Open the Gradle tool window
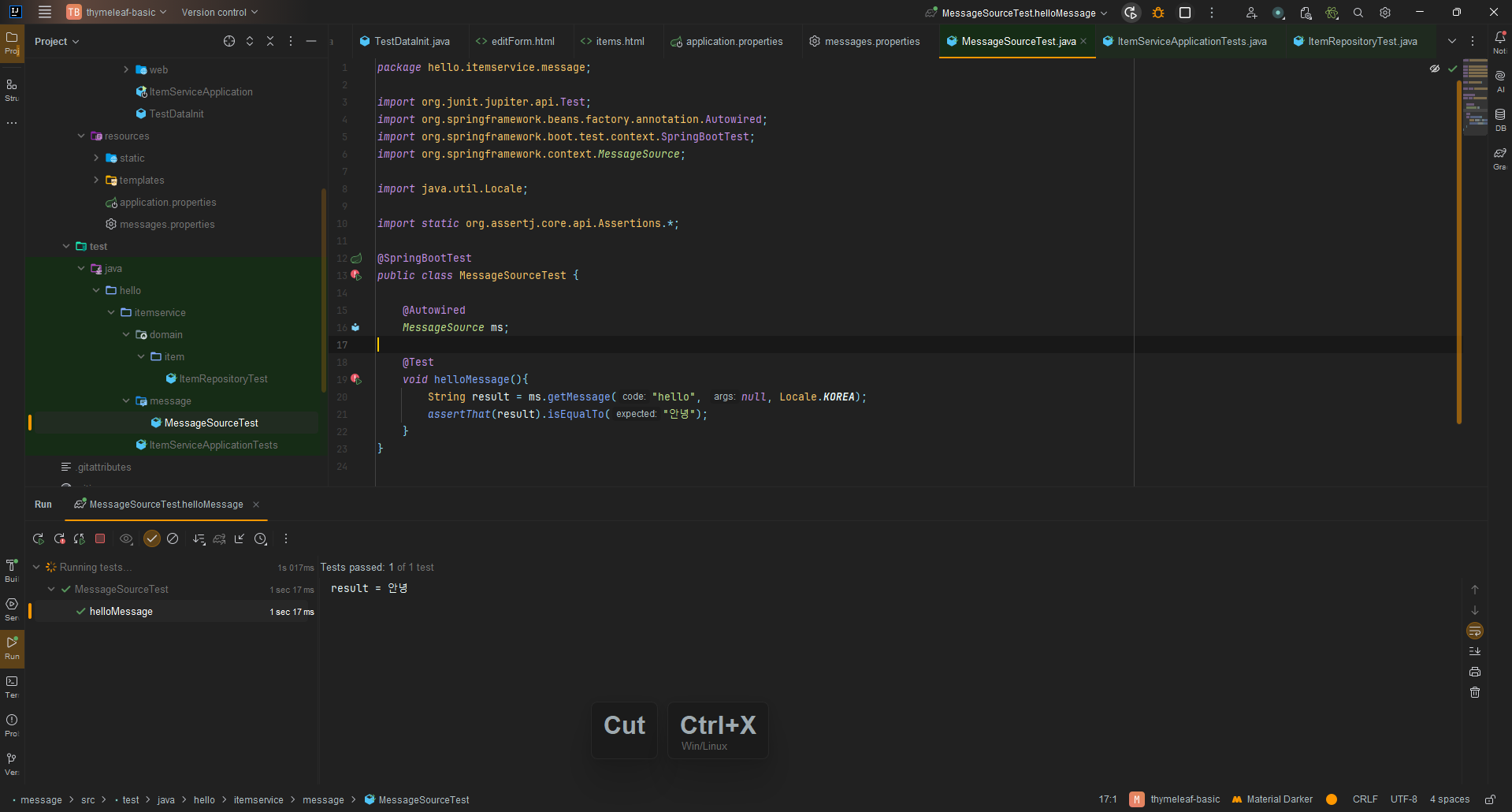The height and width of the screenshot is (812, 1512). [x=1500, y=158]
